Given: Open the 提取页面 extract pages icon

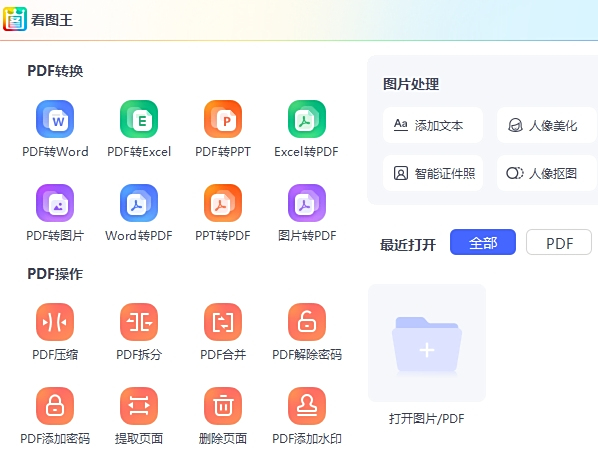Looking at the screenshot, I should [139, 406].
